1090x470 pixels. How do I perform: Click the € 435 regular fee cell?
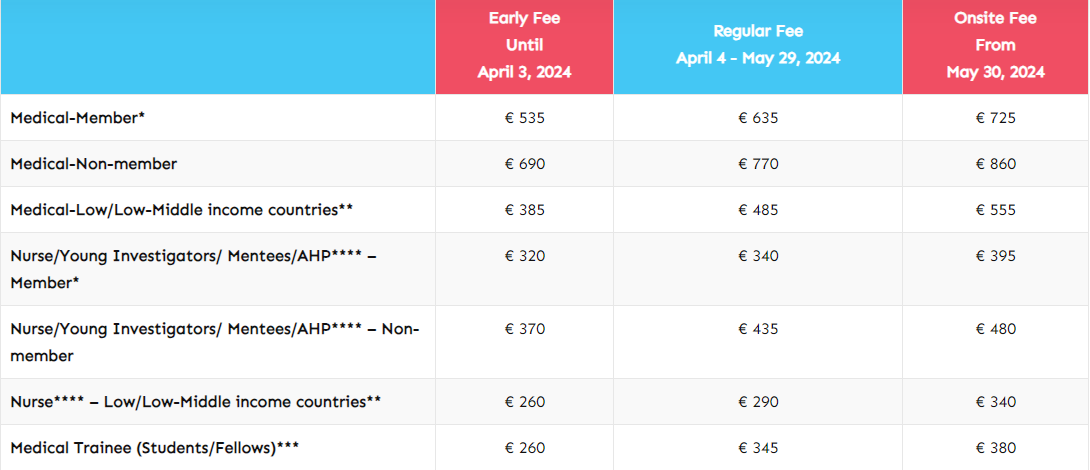[758, 329]
